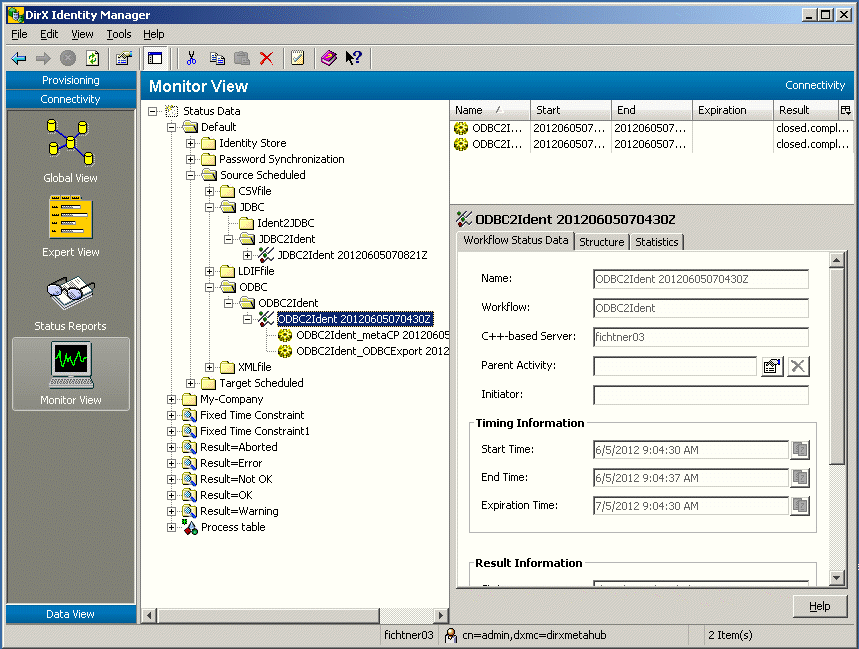Click the Parent Activity browse icon

click(x=771, y=366)
